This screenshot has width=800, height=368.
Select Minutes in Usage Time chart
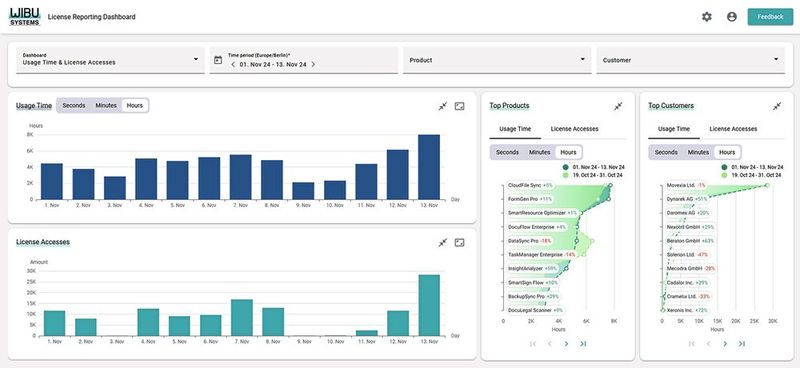pyautogui.click(x=106, y=105)
